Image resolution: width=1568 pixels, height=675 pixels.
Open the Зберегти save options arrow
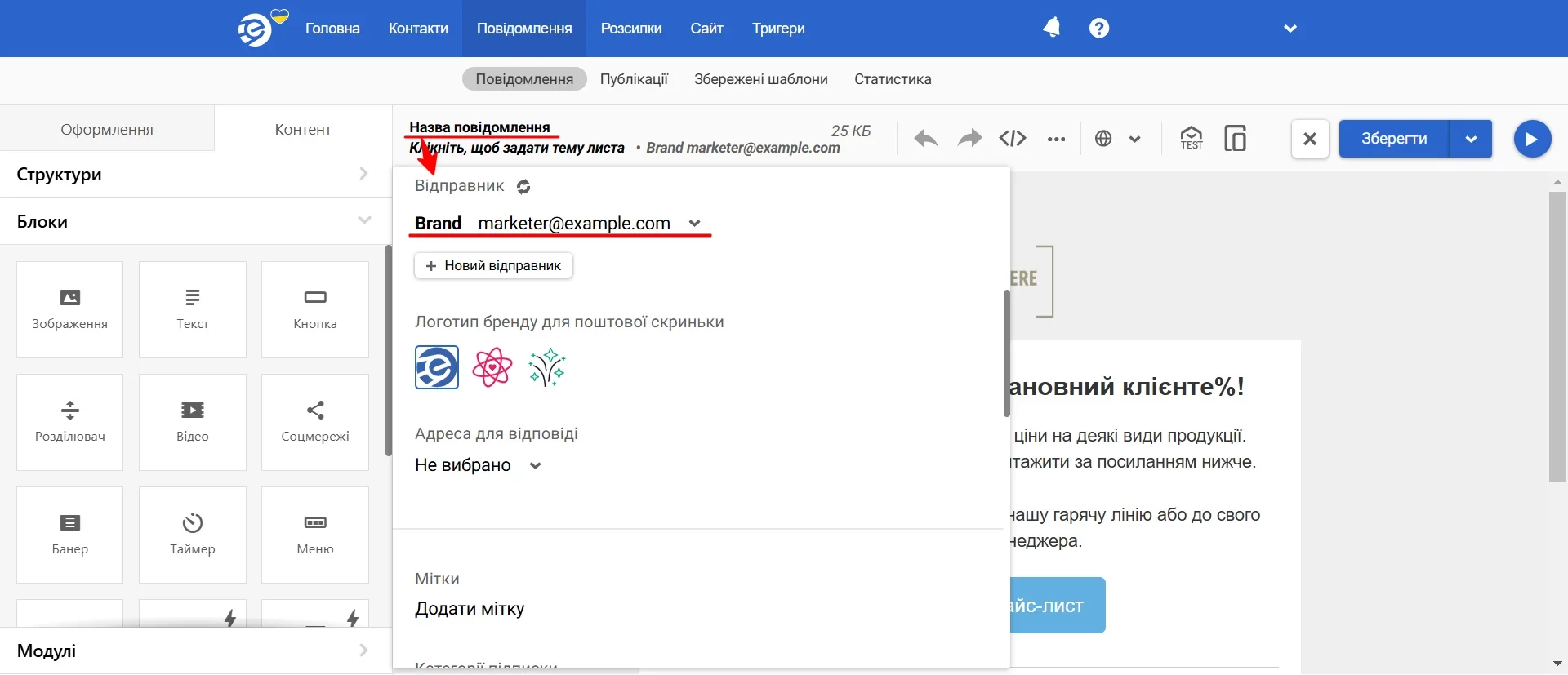click(x=1471, y=139)
